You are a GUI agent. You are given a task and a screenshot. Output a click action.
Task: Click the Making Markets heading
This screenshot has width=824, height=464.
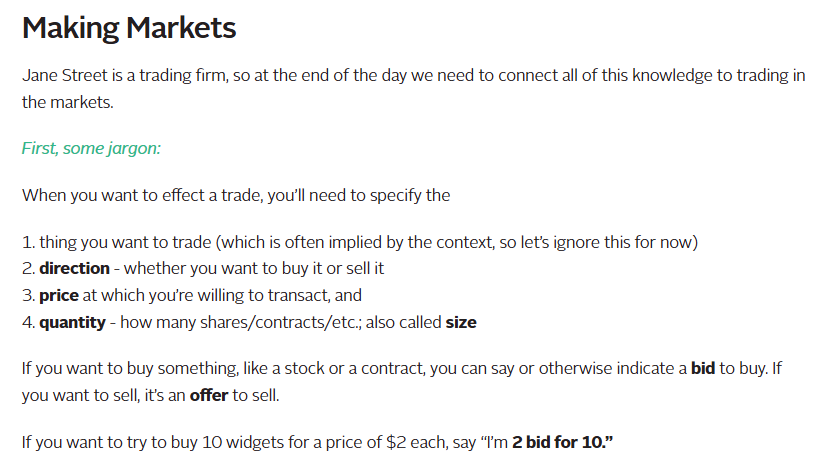(x=129, y=28)
